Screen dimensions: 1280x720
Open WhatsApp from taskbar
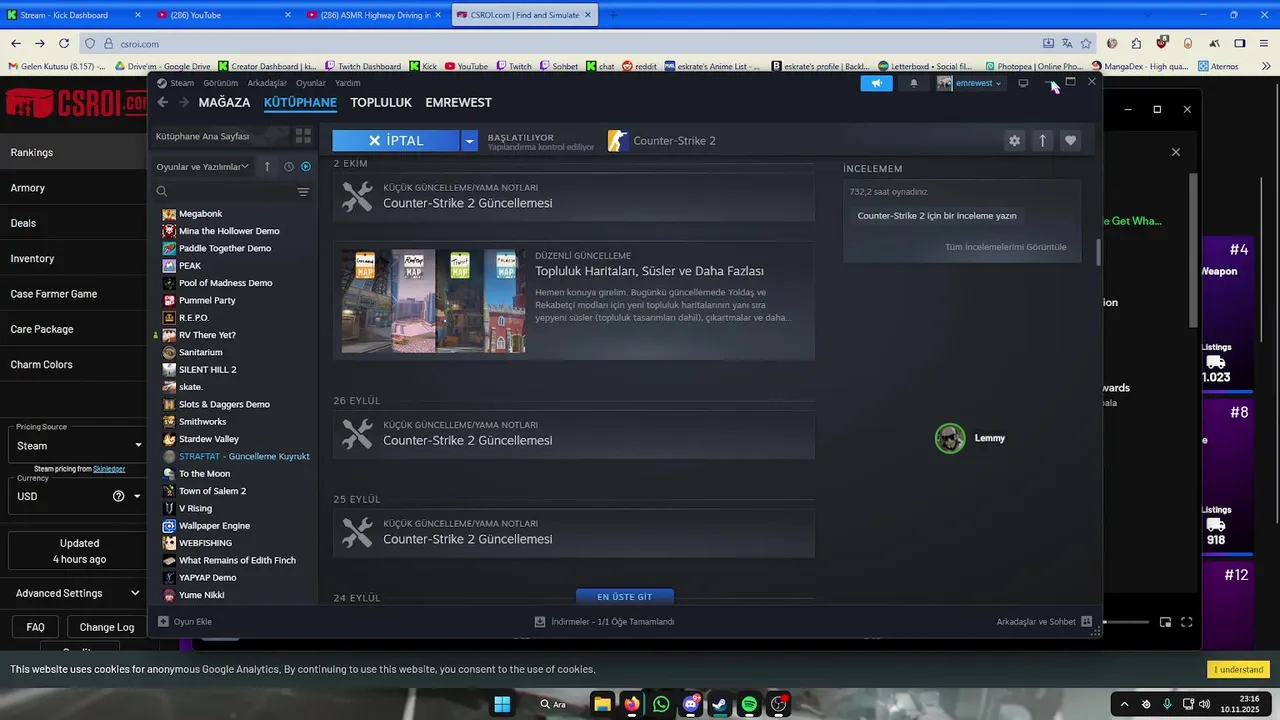click(x=661, y=704)
